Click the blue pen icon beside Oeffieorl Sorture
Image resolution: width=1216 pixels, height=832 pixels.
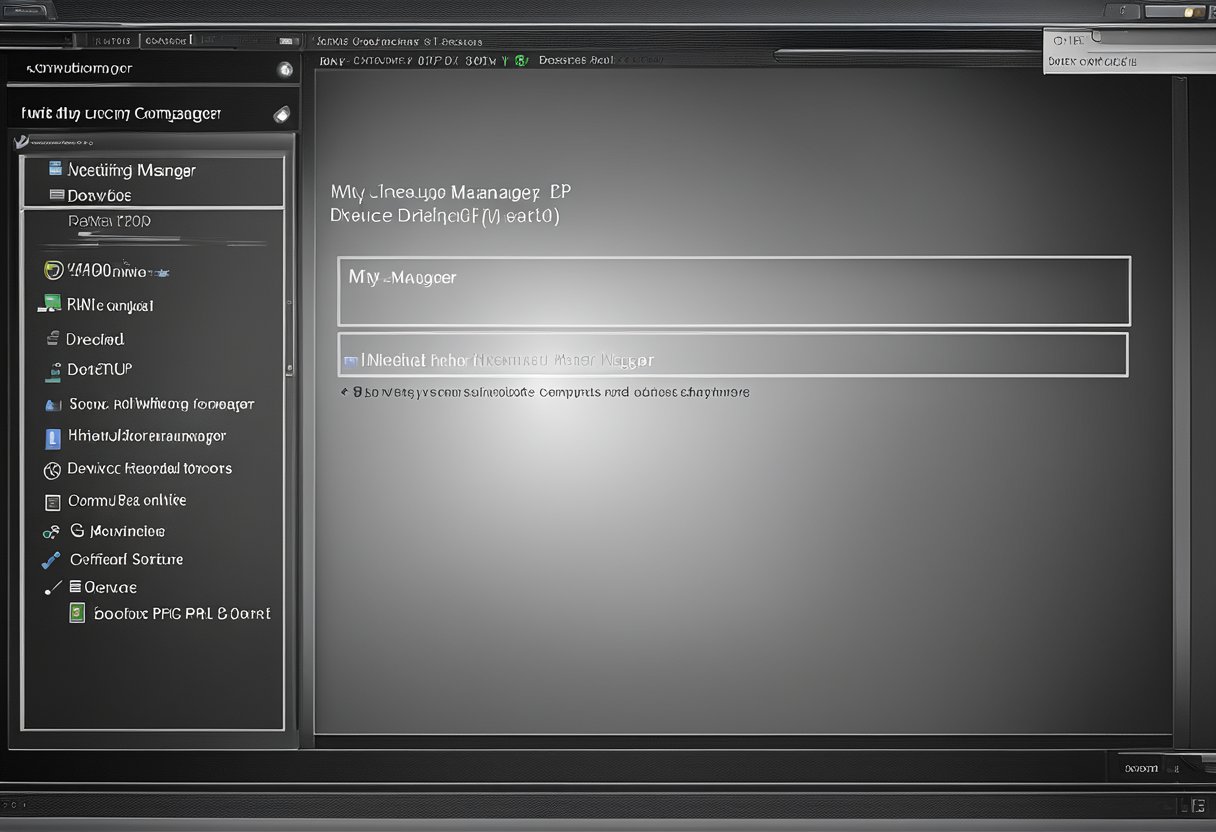tap(51, 560)
